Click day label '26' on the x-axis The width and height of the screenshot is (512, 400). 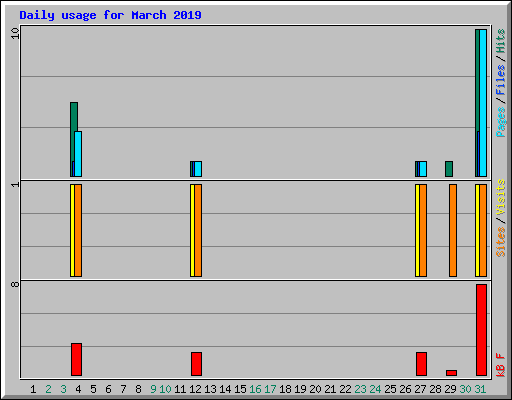pyautogui.click(x=405, y=389)
